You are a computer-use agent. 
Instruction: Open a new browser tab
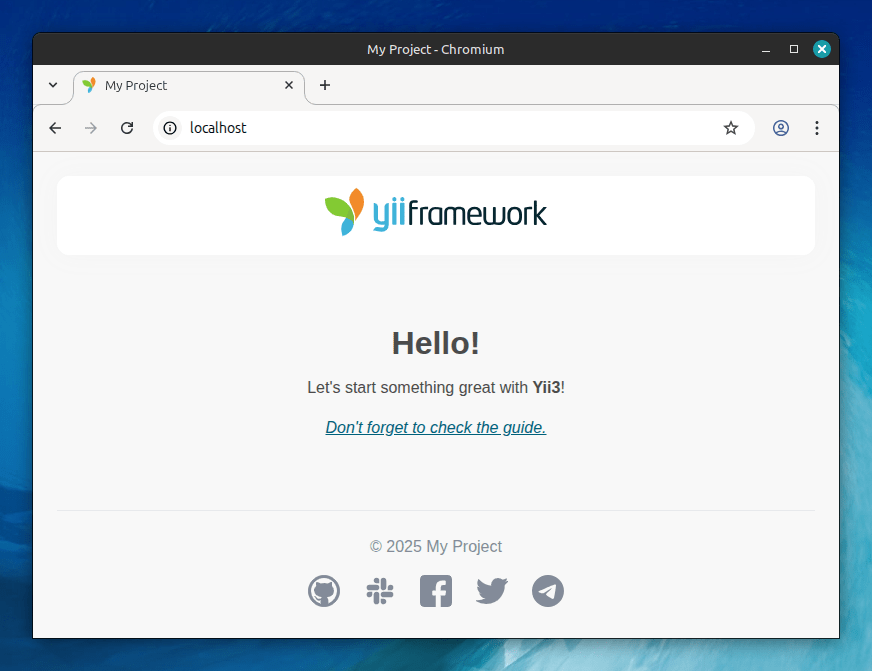coord(324,86)
